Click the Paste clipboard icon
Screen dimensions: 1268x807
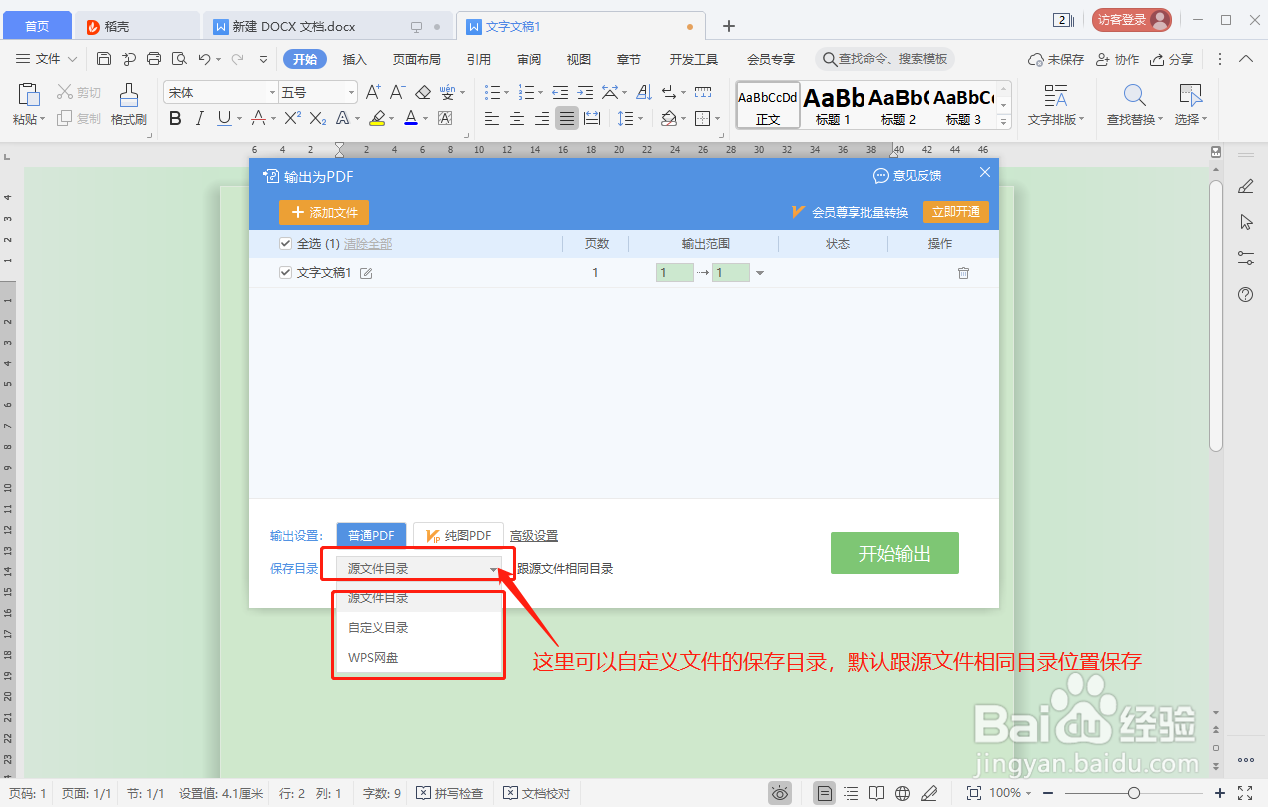[x=28, y=95]
